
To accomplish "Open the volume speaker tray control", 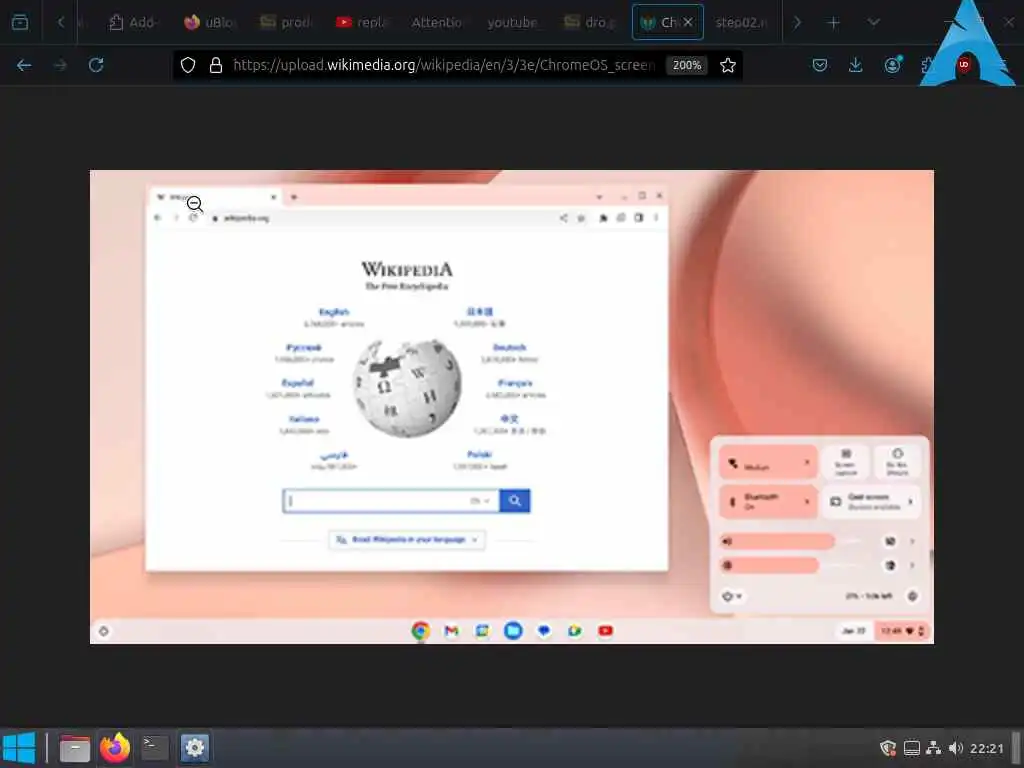I will coord(956,748).
